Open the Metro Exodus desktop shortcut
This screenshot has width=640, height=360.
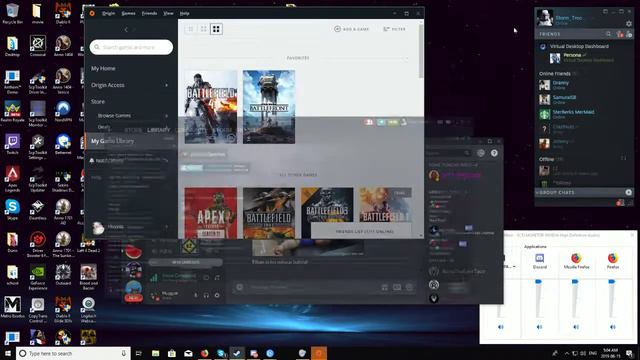pyautogui.click(x=12, y=307)
